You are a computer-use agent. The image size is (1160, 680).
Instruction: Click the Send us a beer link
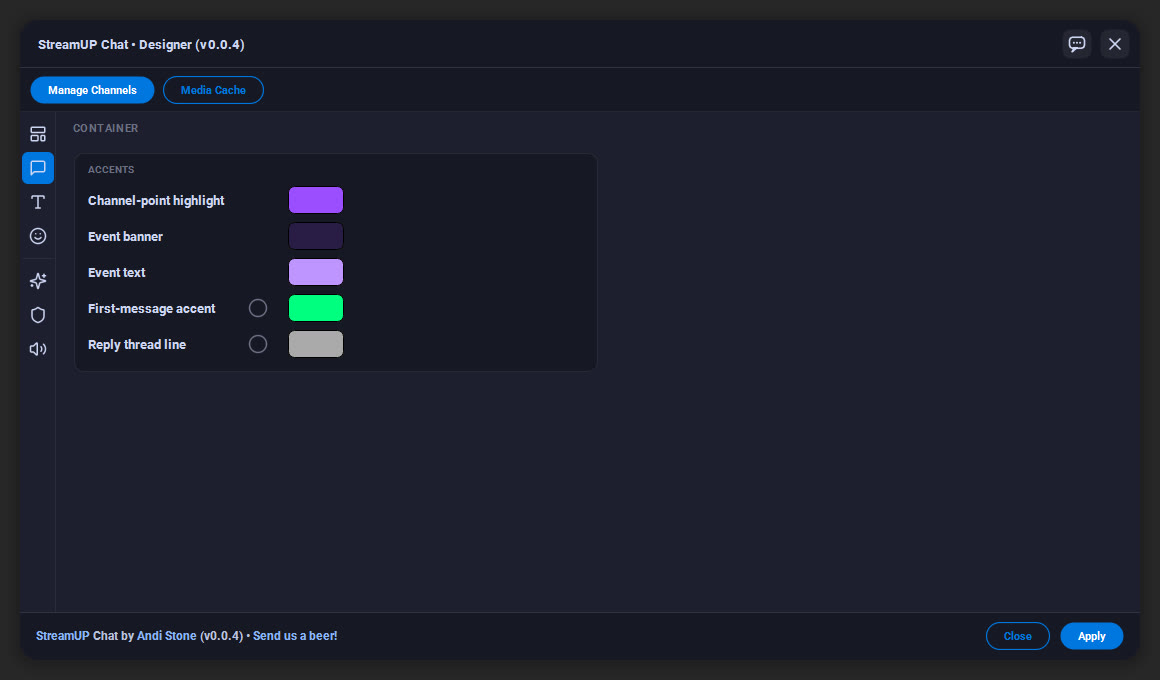[x=295, y=636]
